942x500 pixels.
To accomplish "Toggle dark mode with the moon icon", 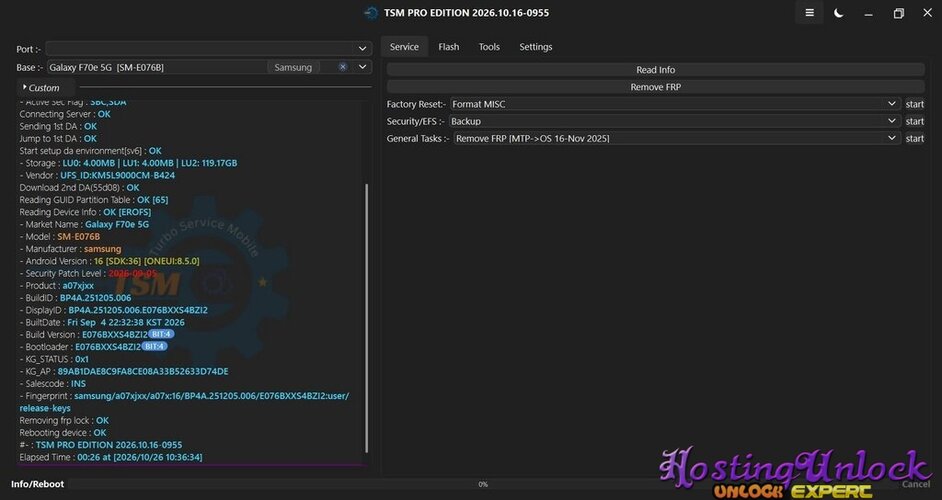I will 839,13.
